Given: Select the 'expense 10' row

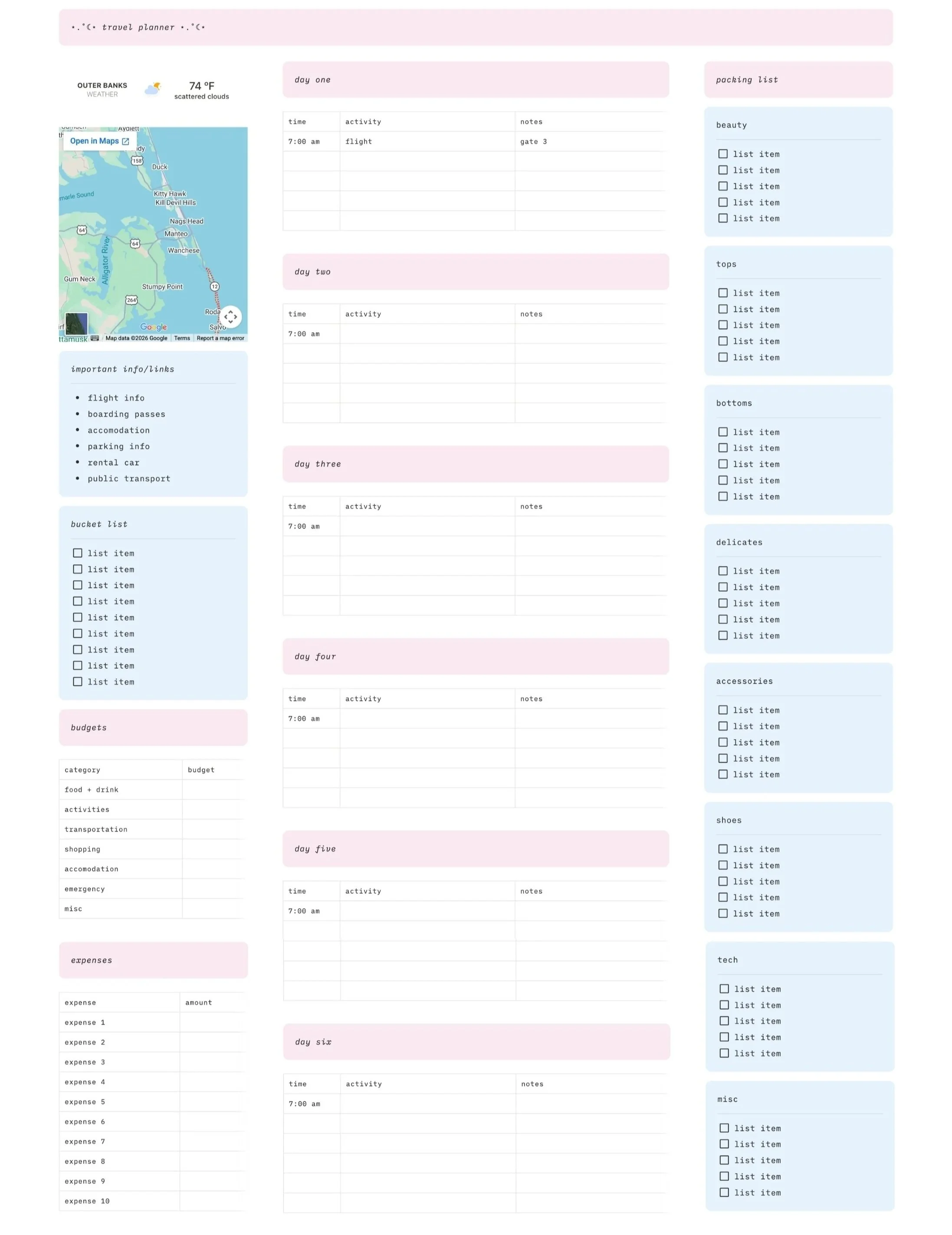Looking at the screenshot, I should pos(152,1201).
